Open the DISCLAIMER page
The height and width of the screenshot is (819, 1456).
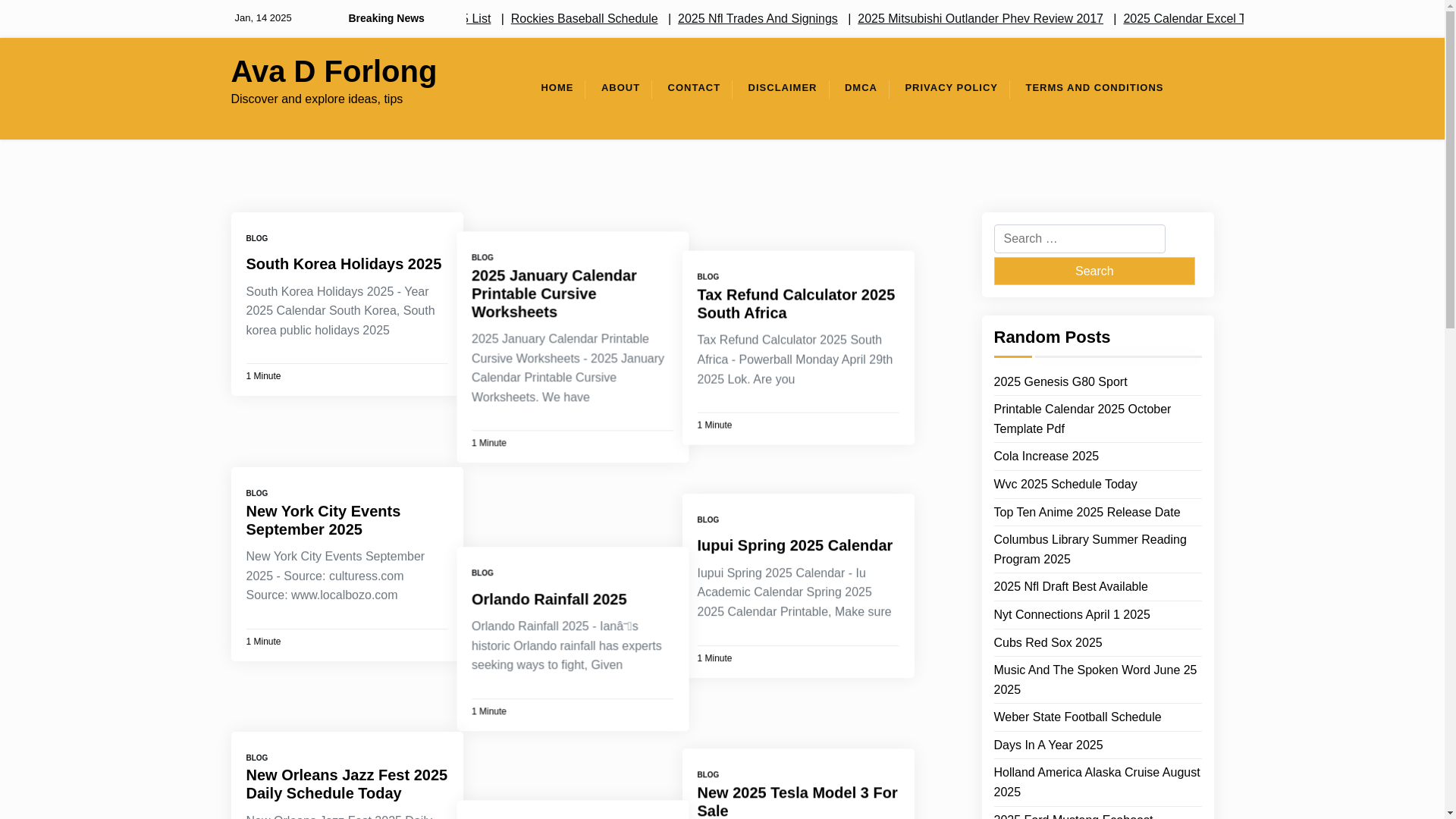782,88
